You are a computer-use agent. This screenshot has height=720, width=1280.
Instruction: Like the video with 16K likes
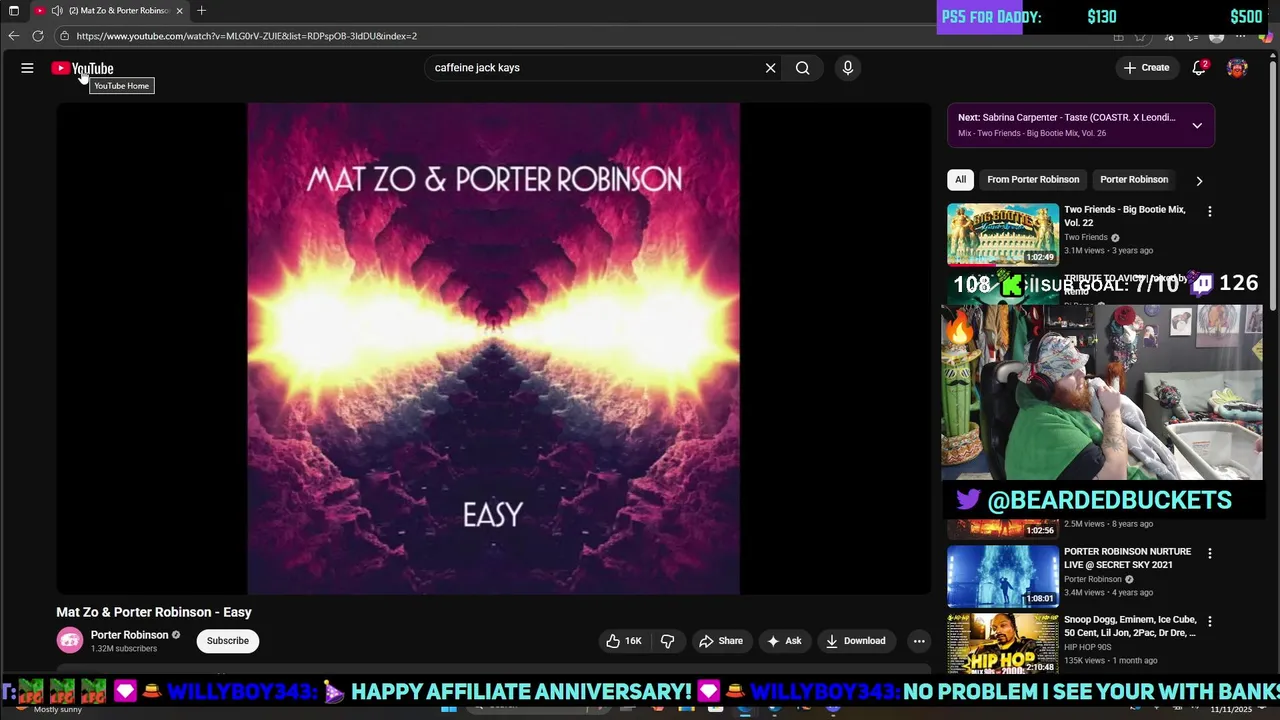coord(624,641)
